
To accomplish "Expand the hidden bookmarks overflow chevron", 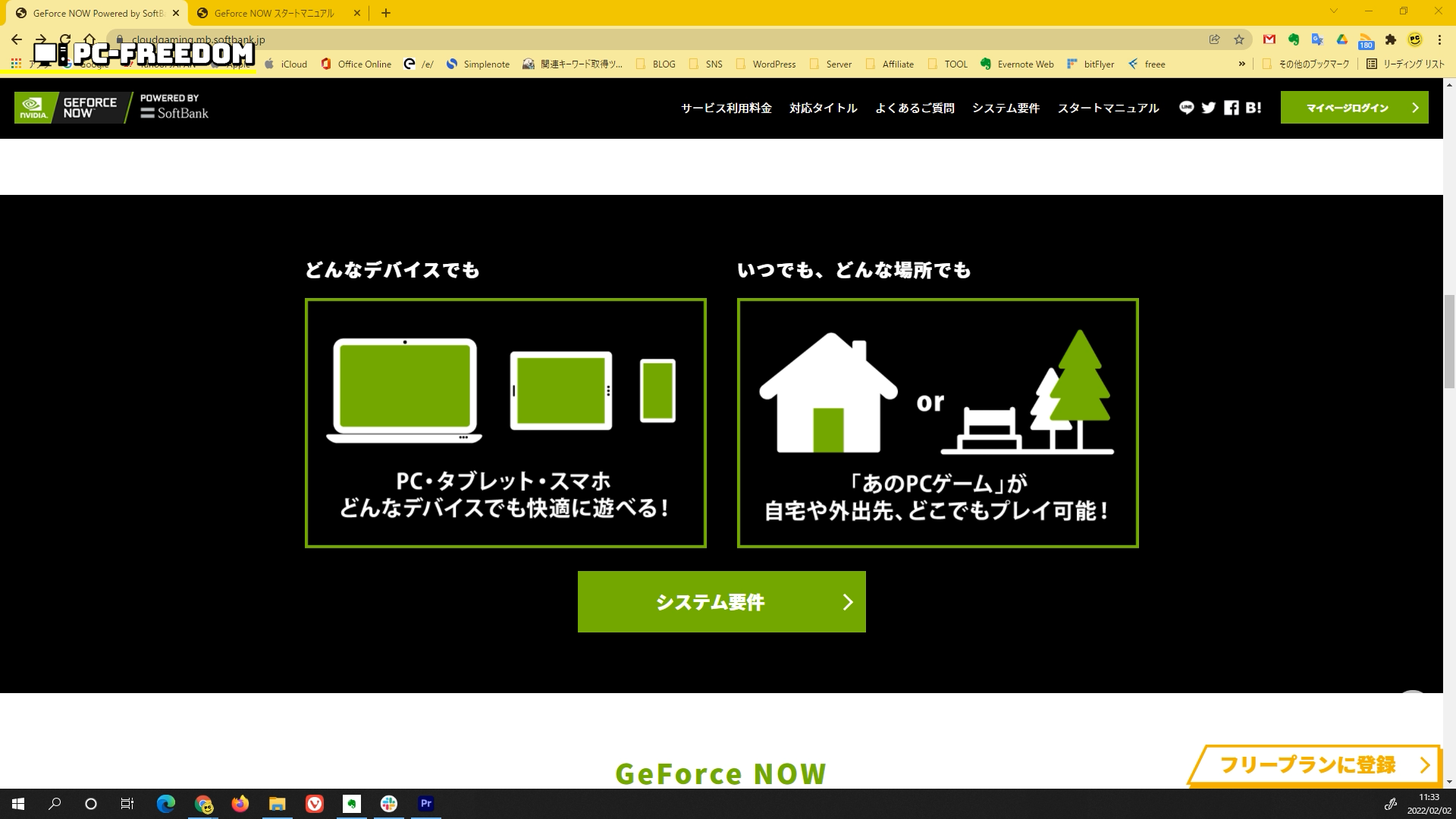I will click(x=1242, y=64).
